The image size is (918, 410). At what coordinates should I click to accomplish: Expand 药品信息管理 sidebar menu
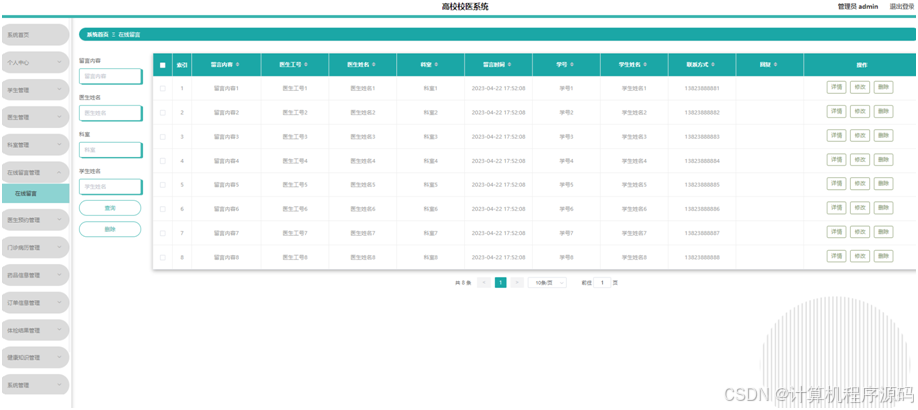(x=35, y=275)
